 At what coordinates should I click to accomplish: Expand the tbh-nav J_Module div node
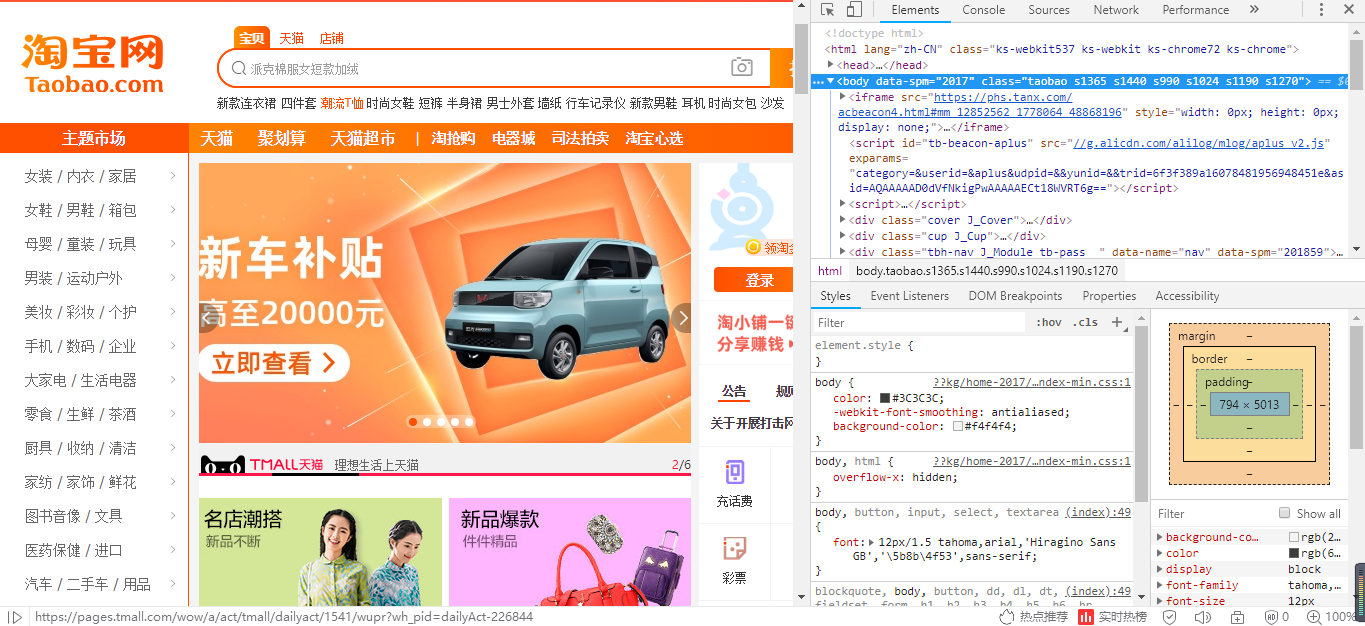[842, 252]
